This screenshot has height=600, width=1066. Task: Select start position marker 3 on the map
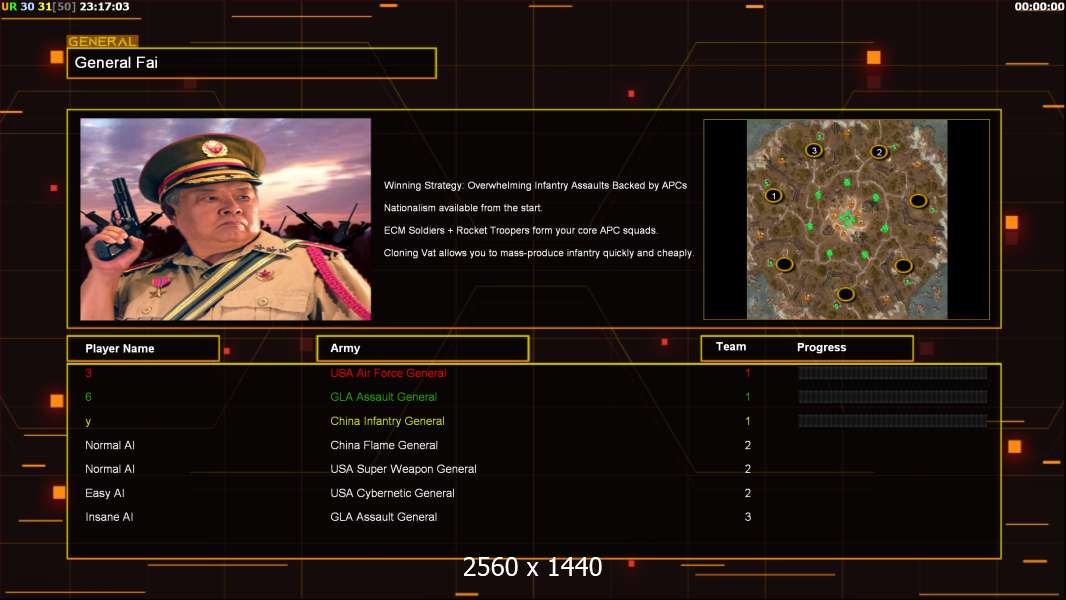click(814, 150)
